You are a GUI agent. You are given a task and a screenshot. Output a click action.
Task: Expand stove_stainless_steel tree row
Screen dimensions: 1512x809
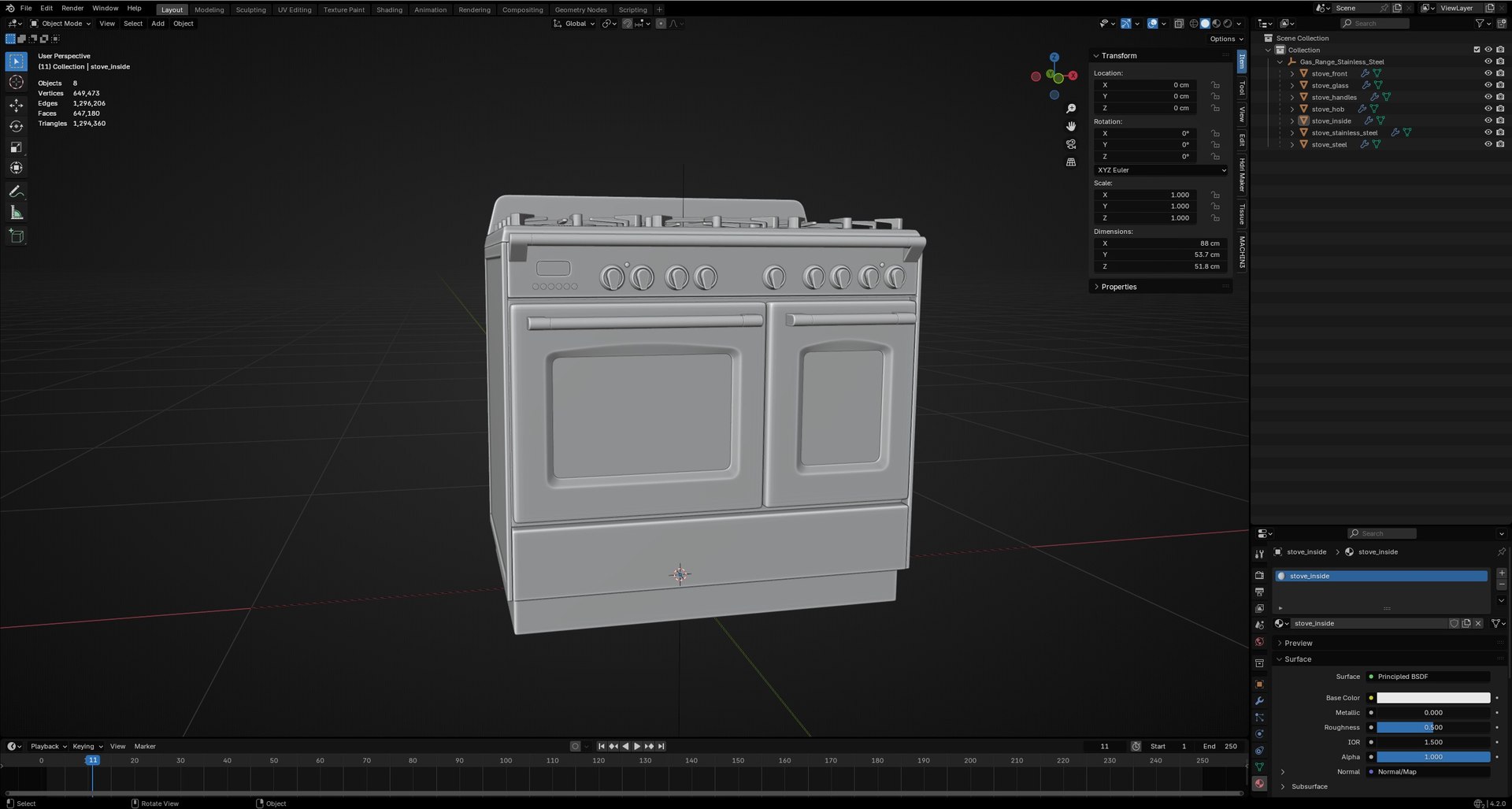pyautogui.click(x=1291, y=132)
